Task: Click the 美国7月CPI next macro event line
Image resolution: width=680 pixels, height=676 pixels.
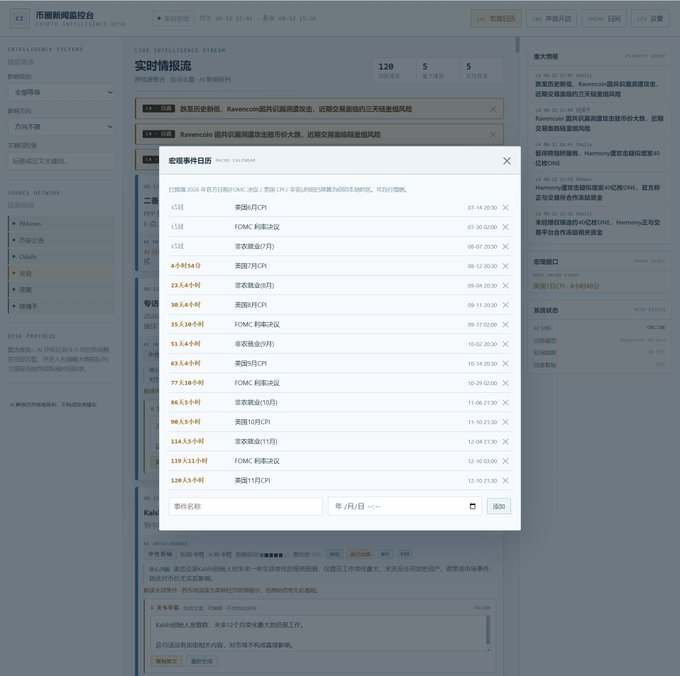Action: [x=566, y=286]
